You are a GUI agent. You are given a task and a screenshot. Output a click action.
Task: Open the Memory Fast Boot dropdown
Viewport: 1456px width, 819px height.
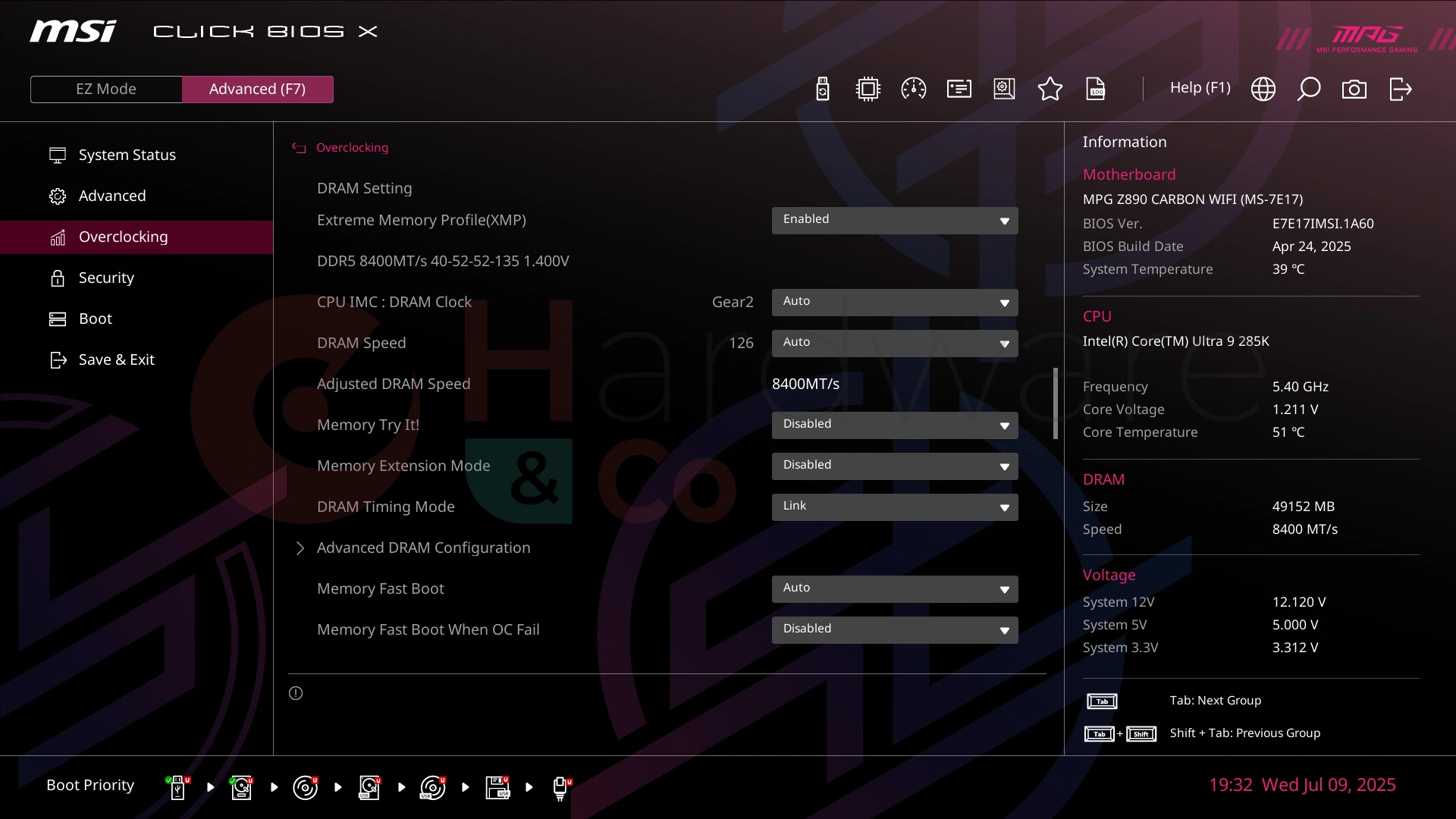pyautogui.click(x=895, y=589)
